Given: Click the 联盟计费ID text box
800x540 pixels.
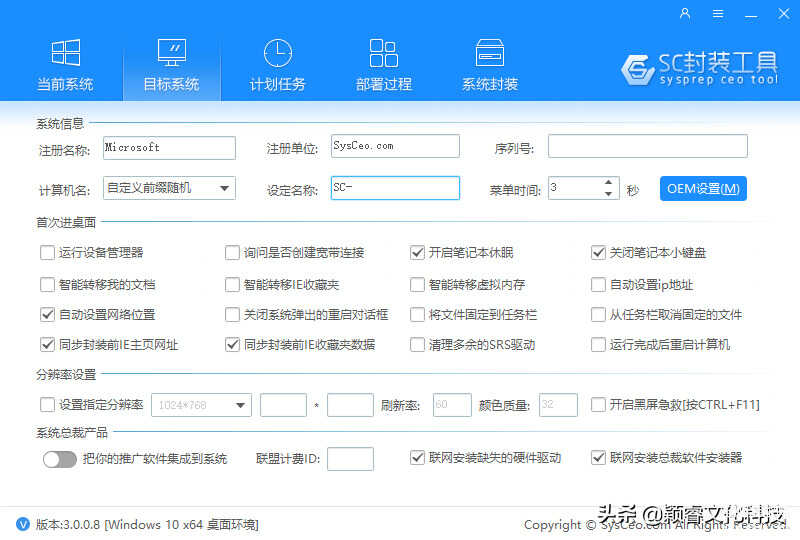Looking at the screenshot, I should (350, 459).
